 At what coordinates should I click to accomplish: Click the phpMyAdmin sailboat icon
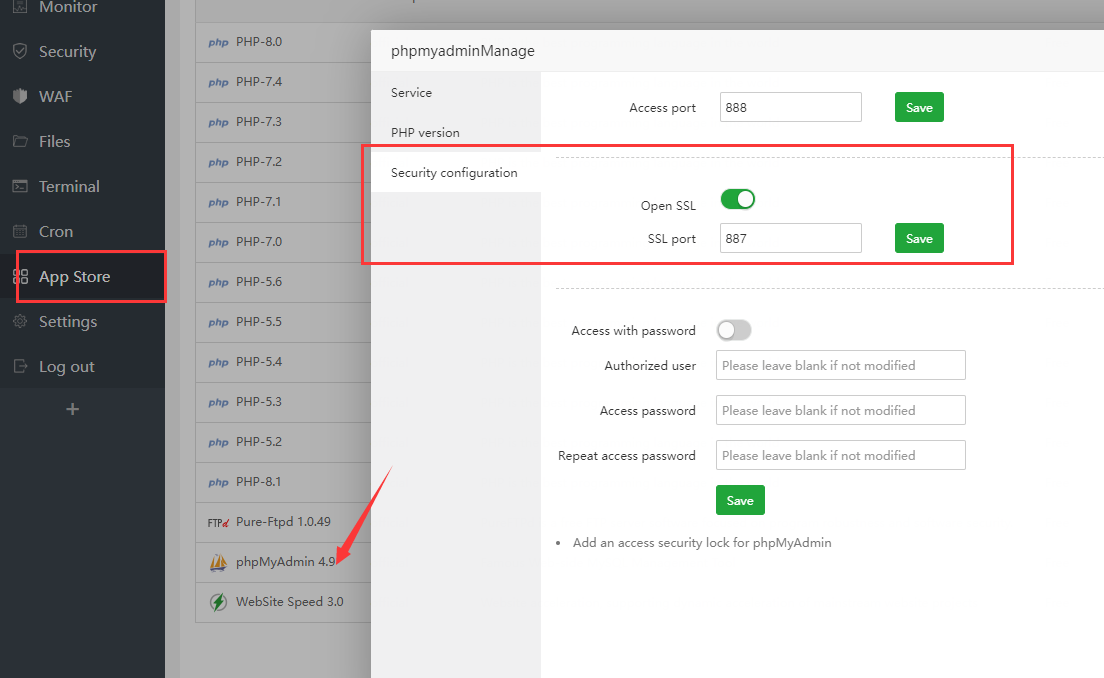pos(218,562)
